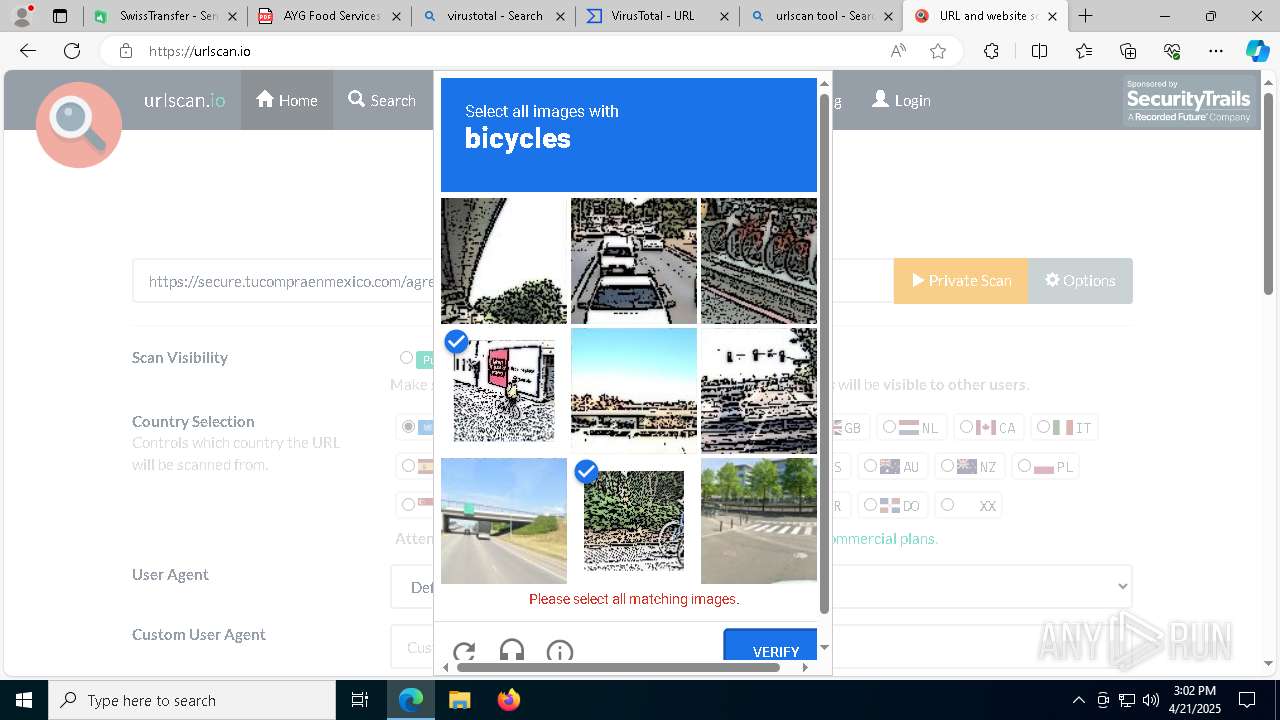Click the urlscan.io magnifier logo
The image size is (1280, 720).
[79, 125]
